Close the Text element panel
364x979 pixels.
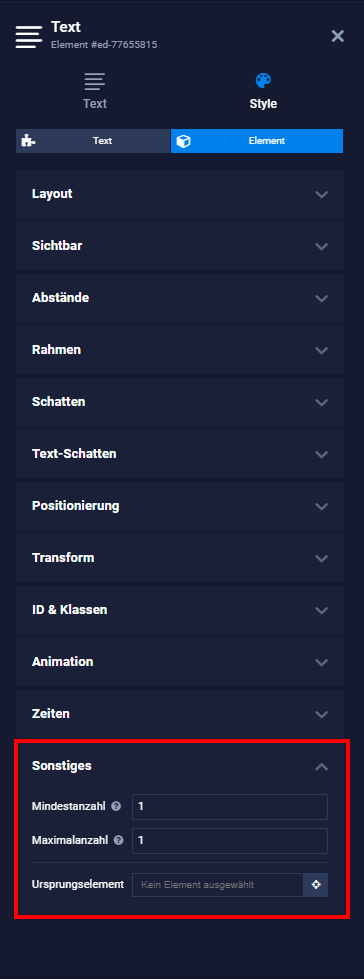point(338,36)
